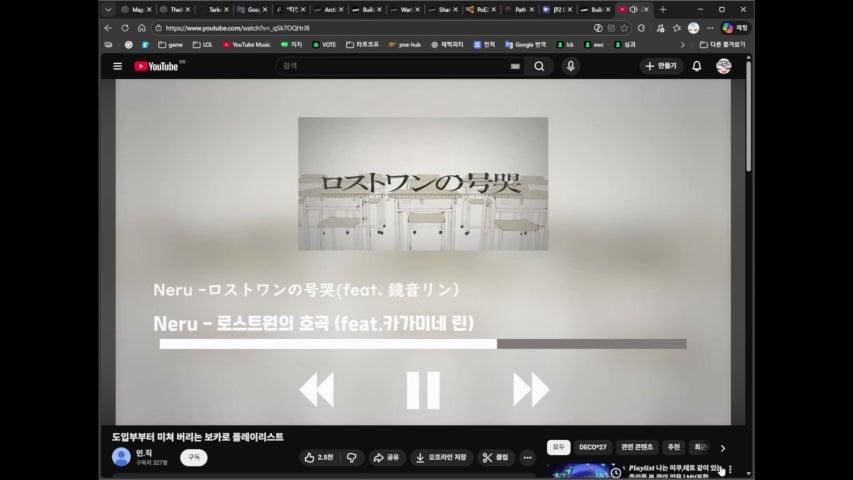853x480 pixels.
Task: Open browser profile avatar
Action: point(694,28)
